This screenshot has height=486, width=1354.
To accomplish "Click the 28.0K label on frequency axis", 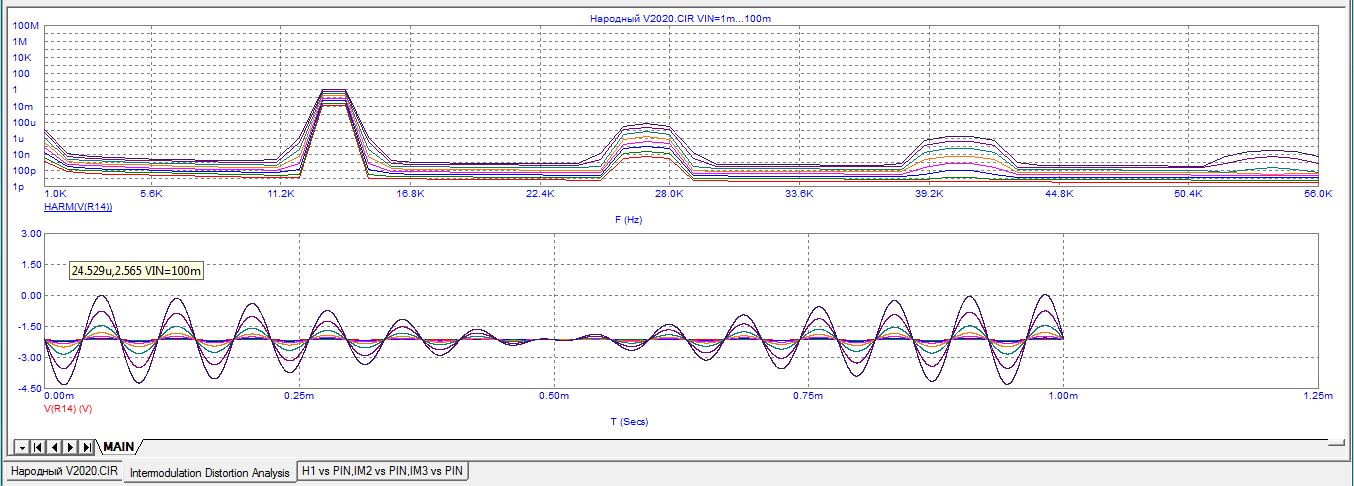I will [669, 194].
